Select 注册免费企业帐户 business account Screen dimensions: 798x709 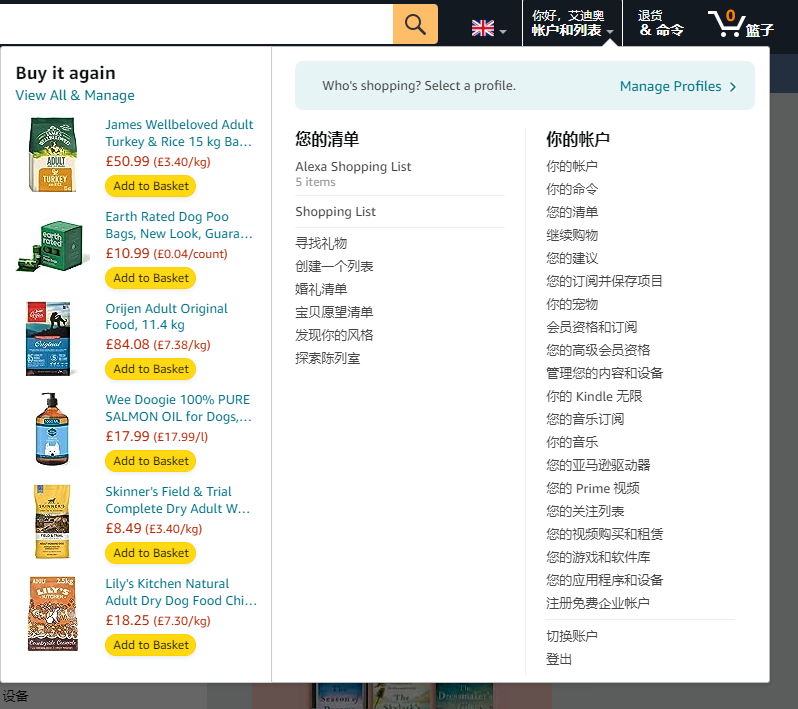click(598, 603)
